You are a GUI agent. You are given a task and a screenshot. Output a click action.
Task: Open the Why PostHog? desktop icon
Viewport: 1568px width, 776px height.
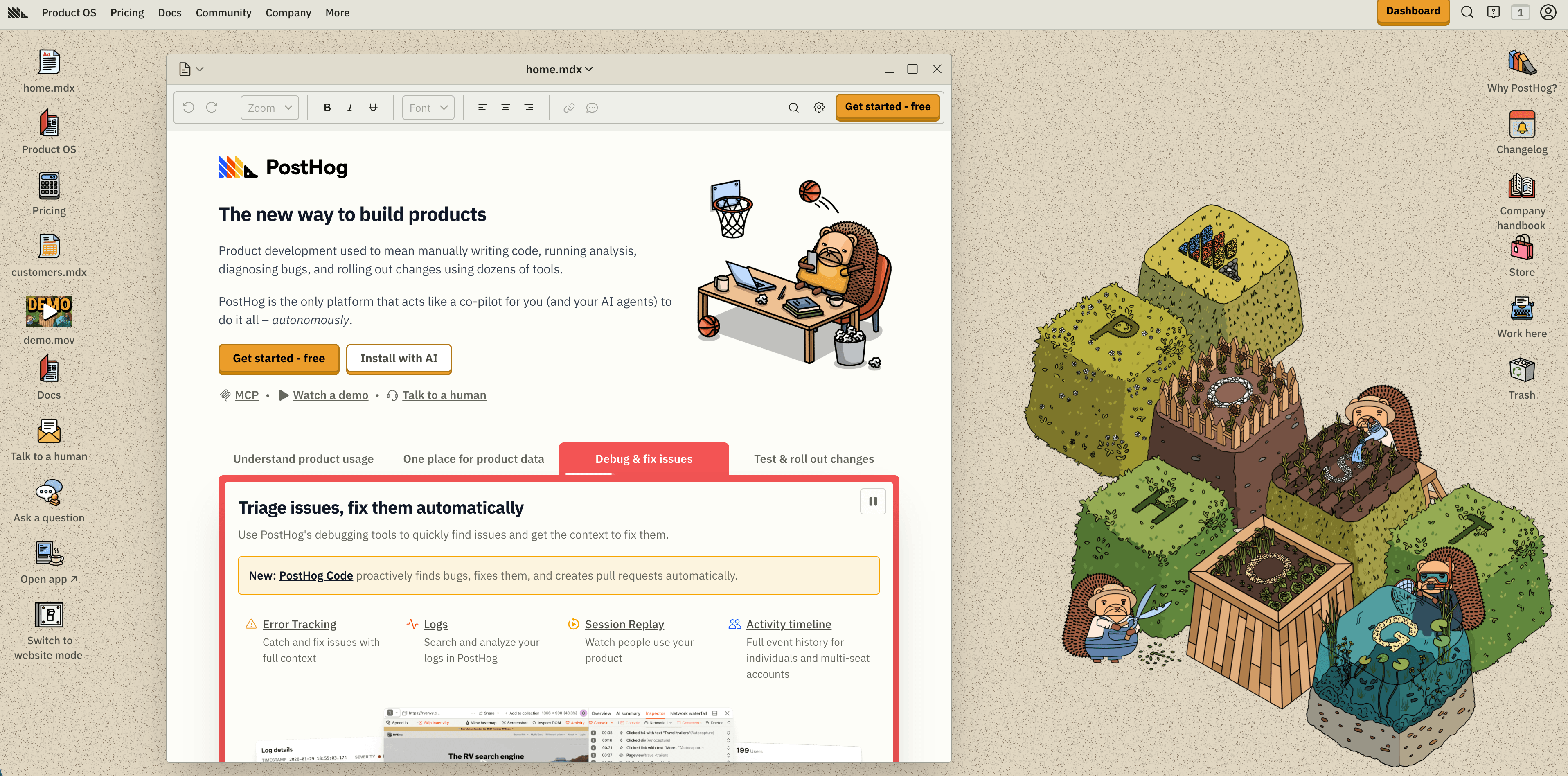1522,63
